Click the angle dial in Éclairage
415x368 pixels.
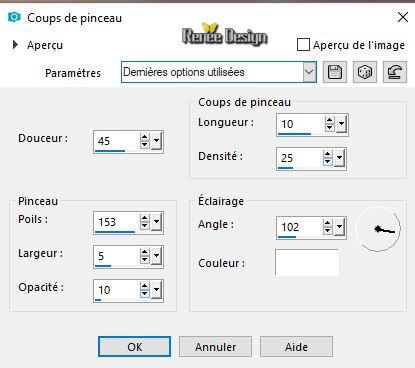(378, 229)
